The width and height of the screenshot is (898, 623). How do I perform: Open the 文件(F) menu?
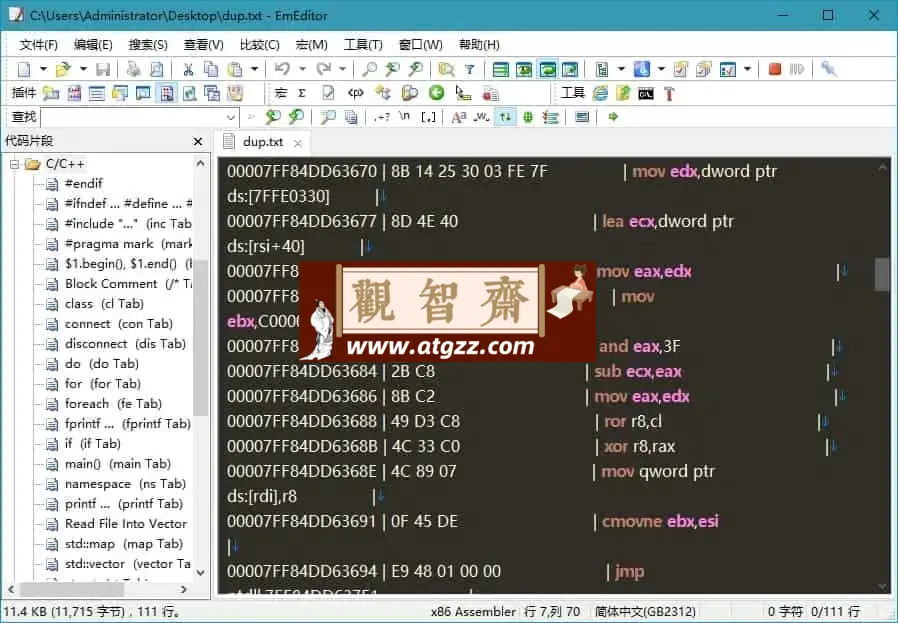(x=38, y=45)
